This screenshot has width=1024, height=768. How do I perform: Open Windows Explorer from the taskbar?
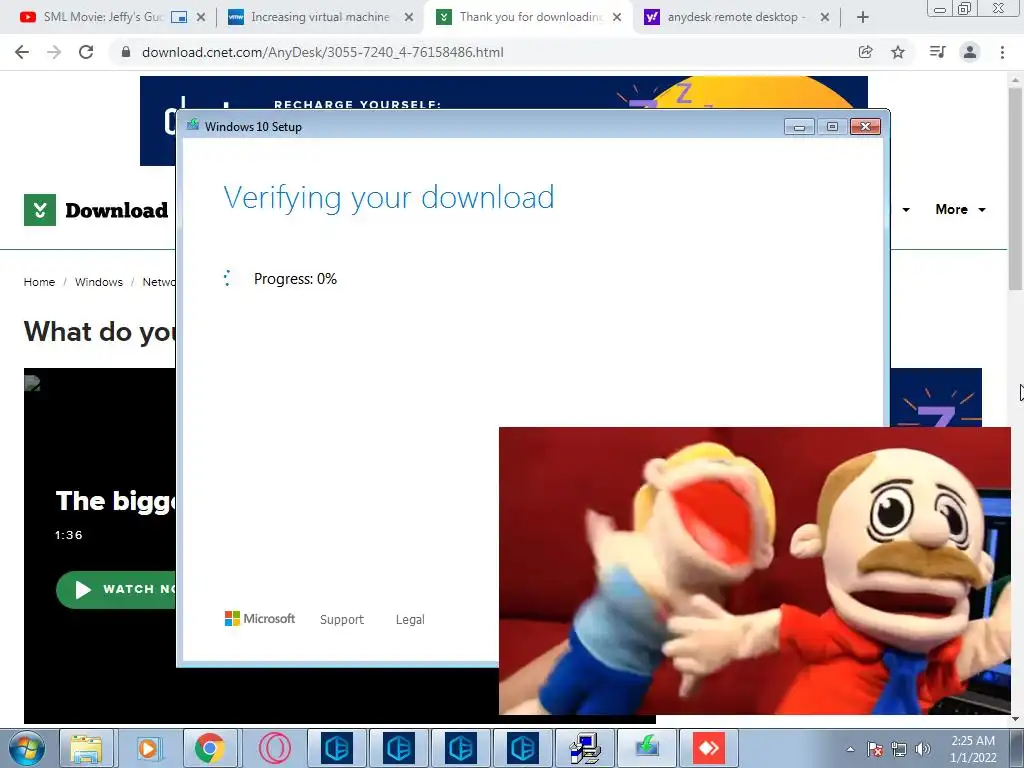coord(86,748)
